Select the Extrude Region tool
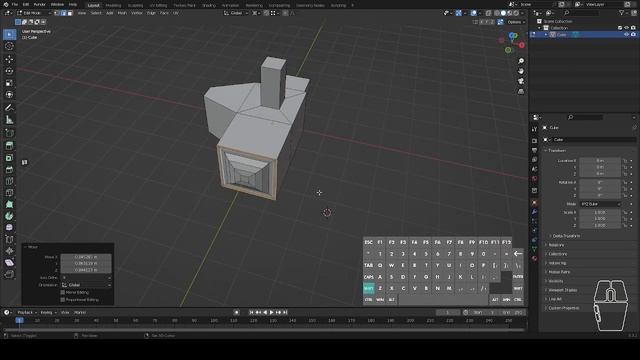The image size is (640, 360). coord(9,146)
